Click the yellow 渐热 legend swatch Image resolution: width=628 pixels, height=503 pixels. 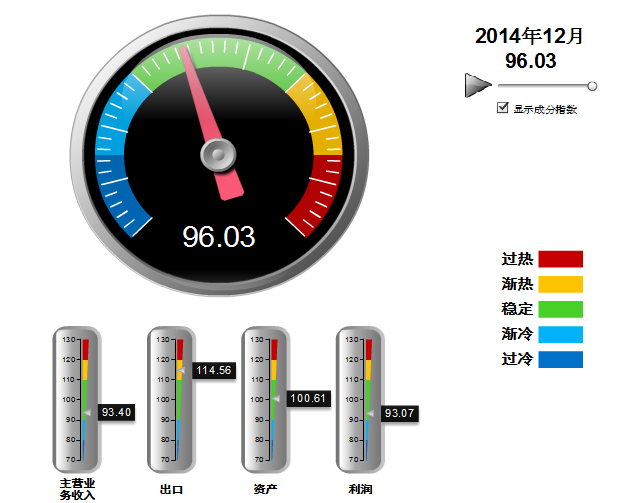pyautogui.click(x=560, y=284)
